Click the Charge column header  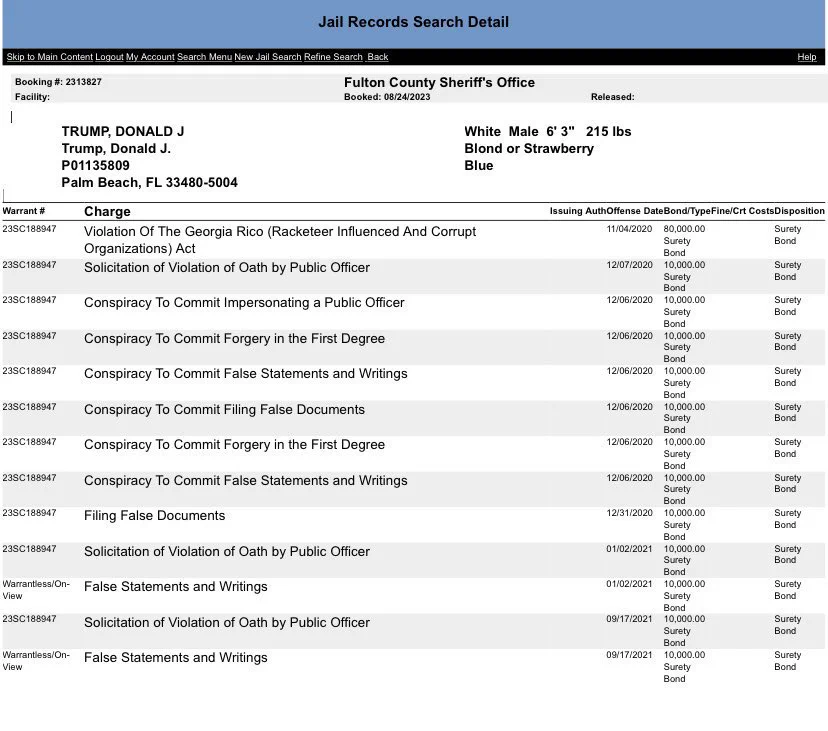107,211
